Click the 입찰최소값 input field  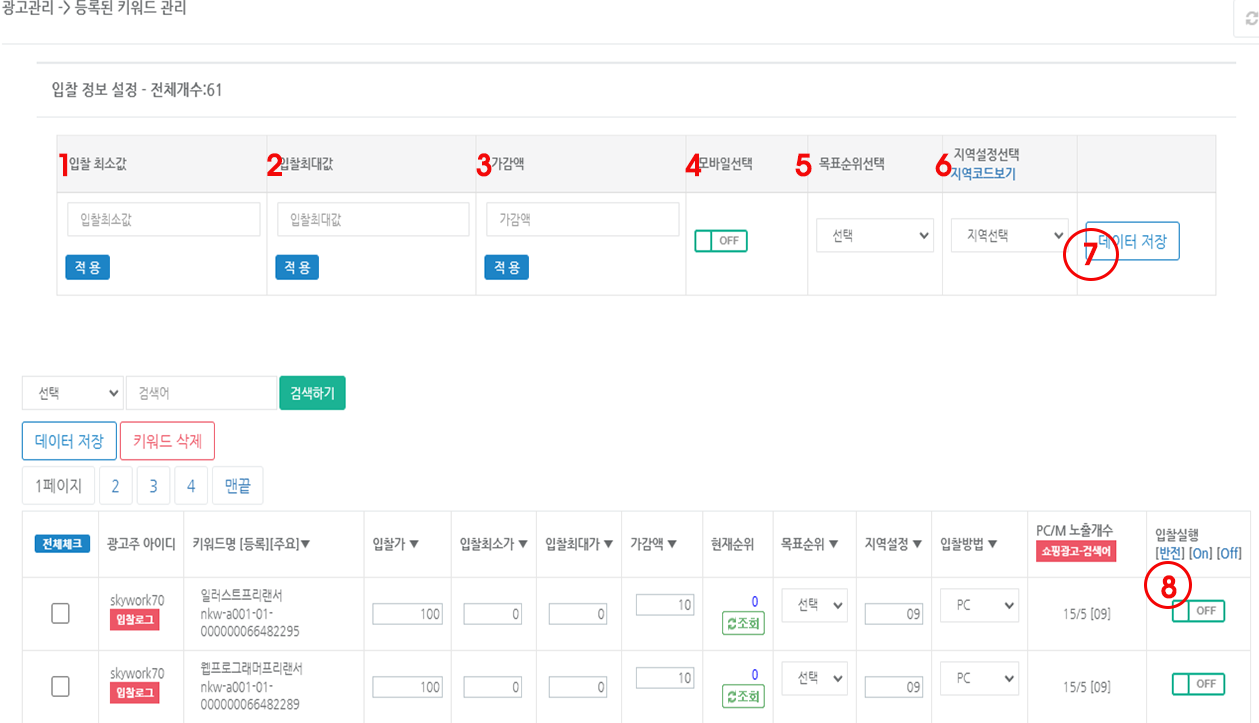pos(163,218)
